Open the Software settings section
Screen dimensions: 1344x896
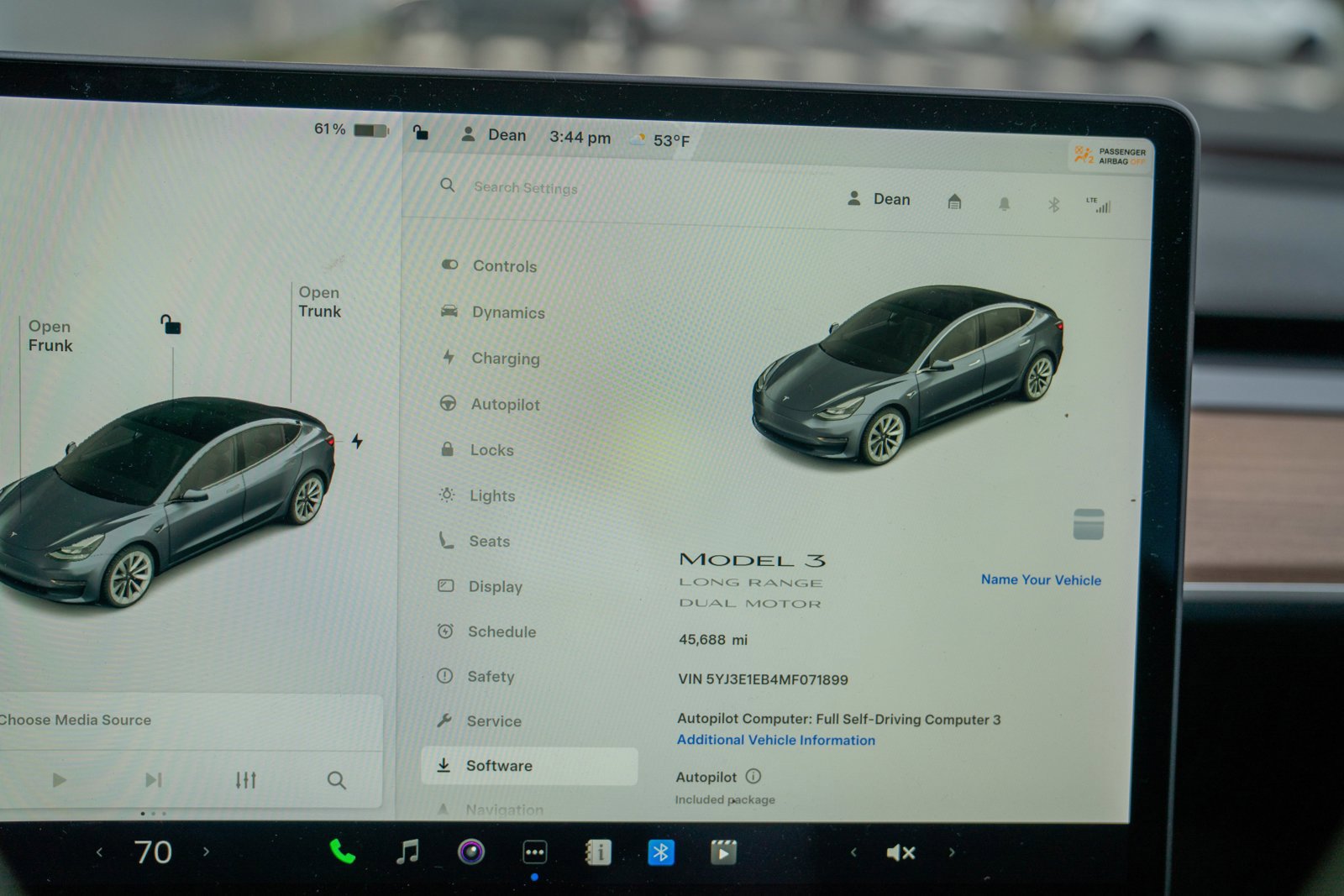click(500, 765)
